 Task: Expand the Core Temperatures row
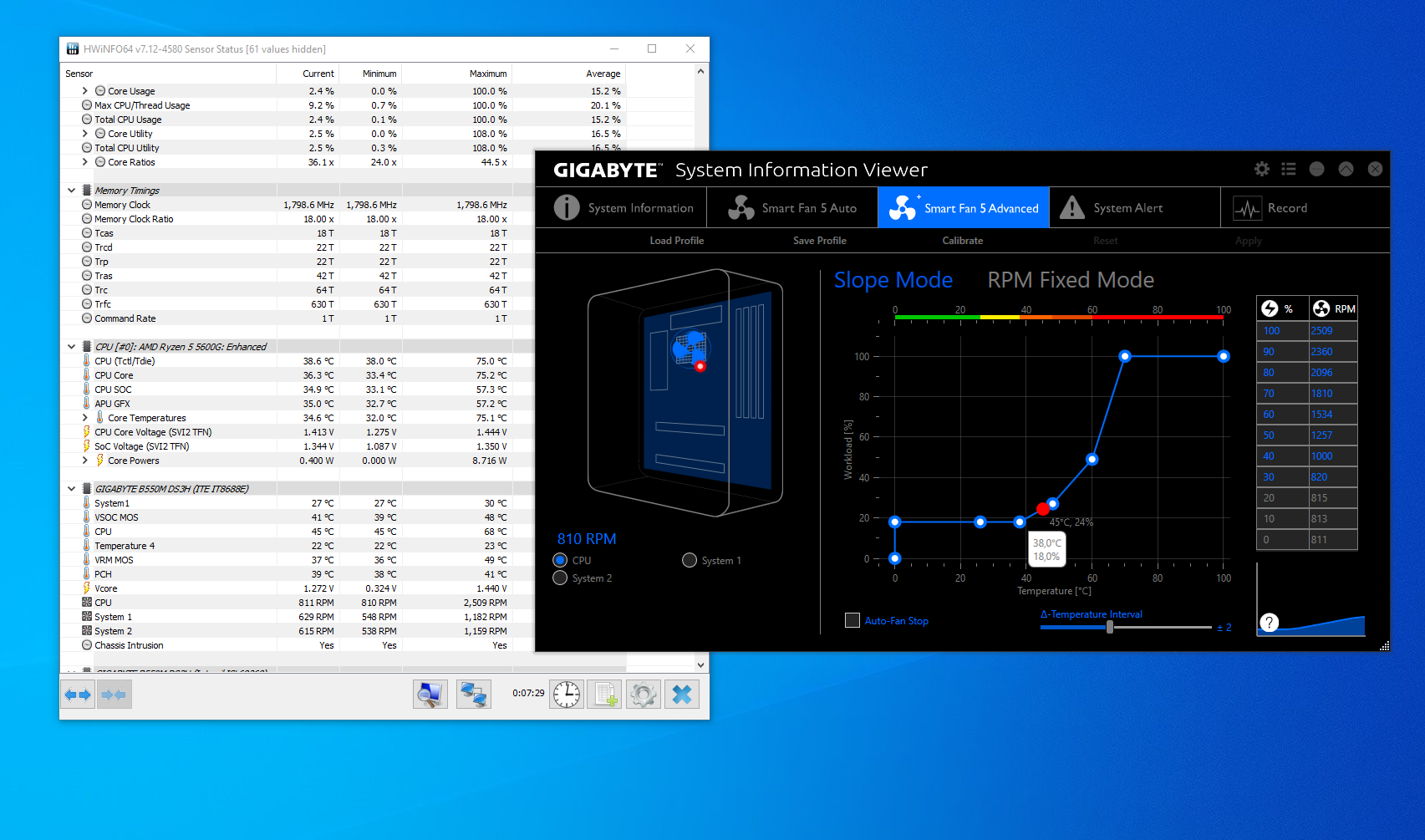click(x=84, y=418)
